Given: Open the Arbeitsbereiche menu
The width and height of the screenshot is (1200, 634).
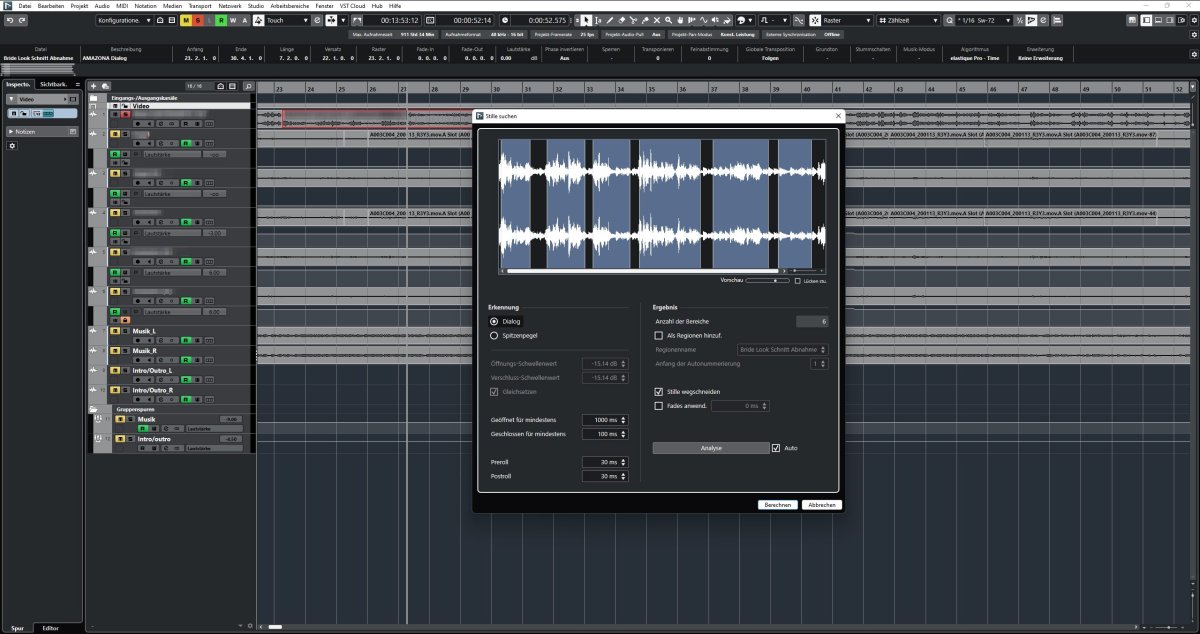Looking at the screenshot, I should point(290,5).
